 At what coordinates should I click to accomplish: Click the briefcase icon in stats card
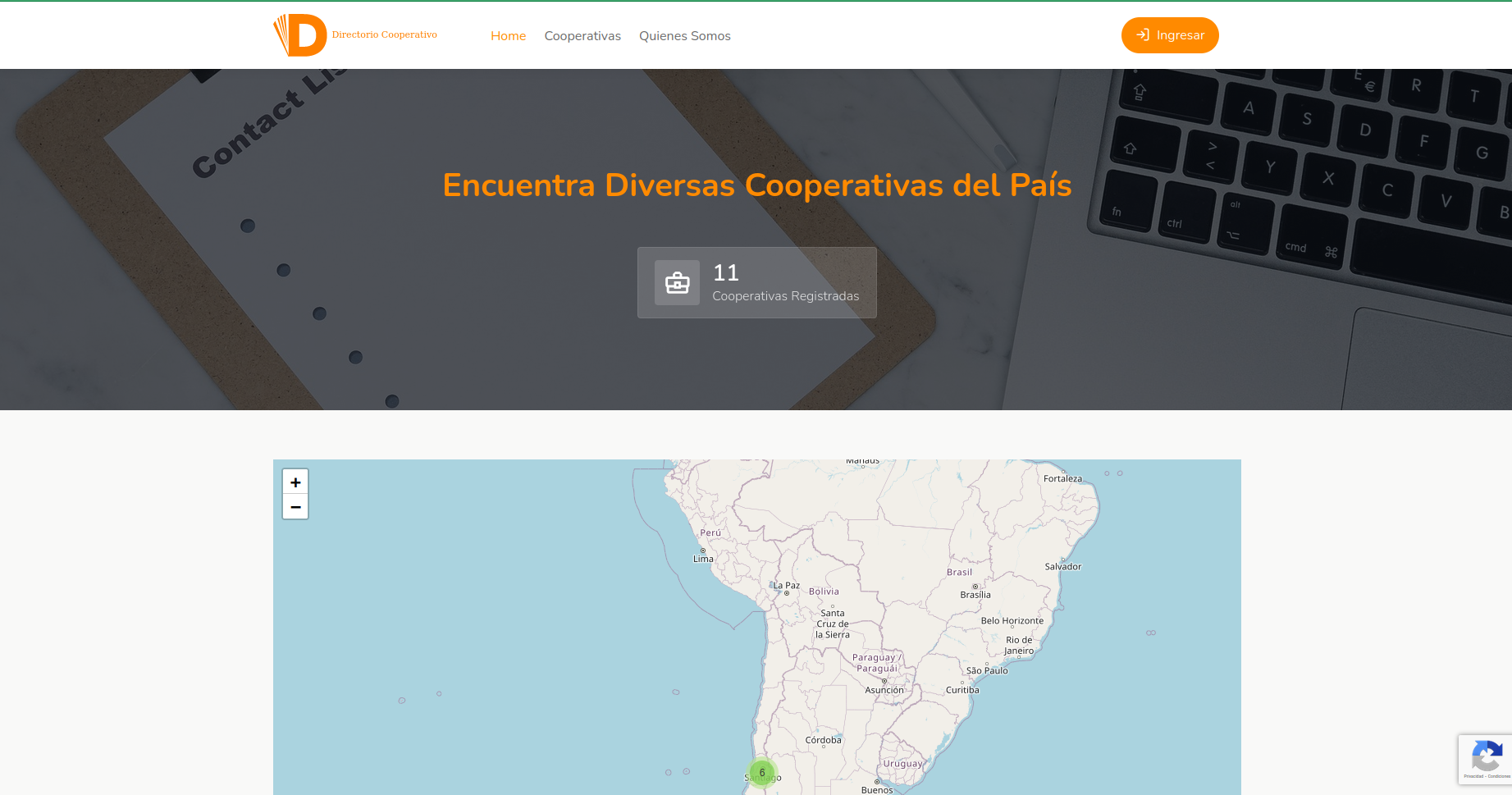point(677,283)
